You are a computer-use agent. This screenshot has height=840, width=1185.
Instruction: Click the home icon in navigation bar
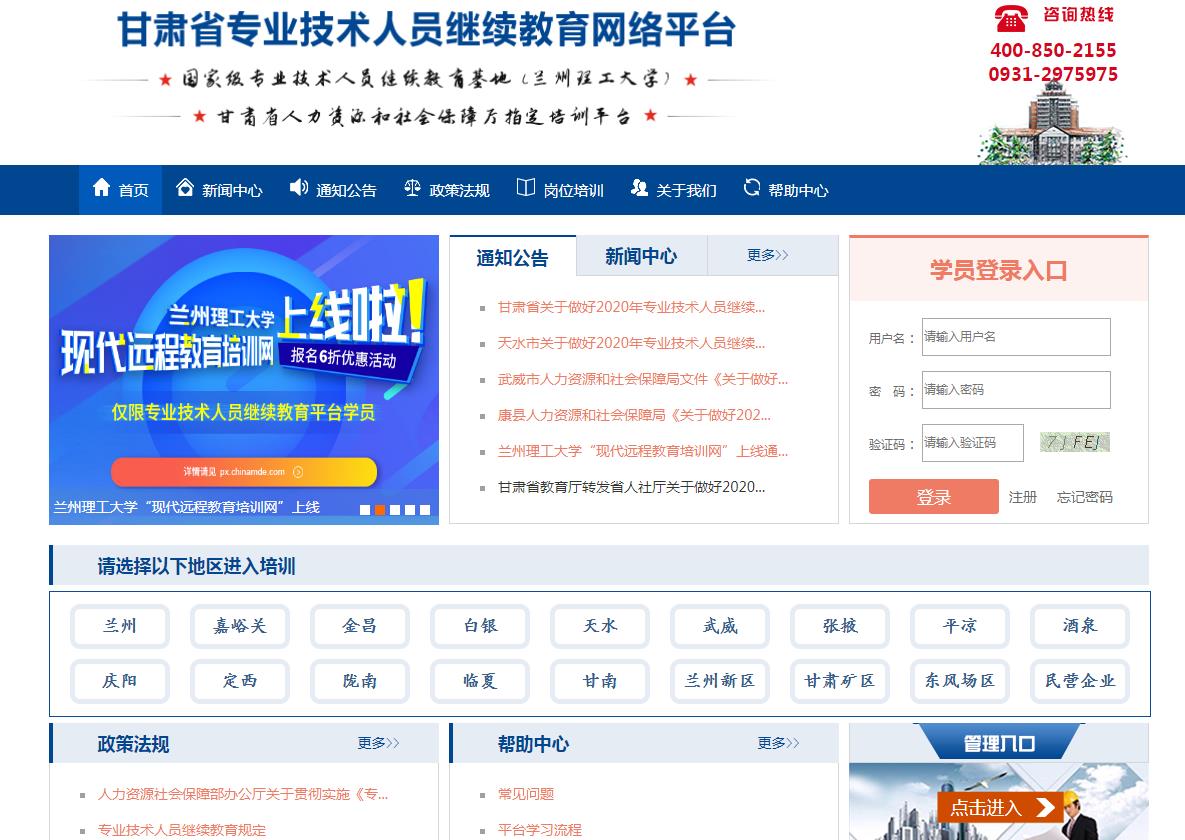point(101,188)
